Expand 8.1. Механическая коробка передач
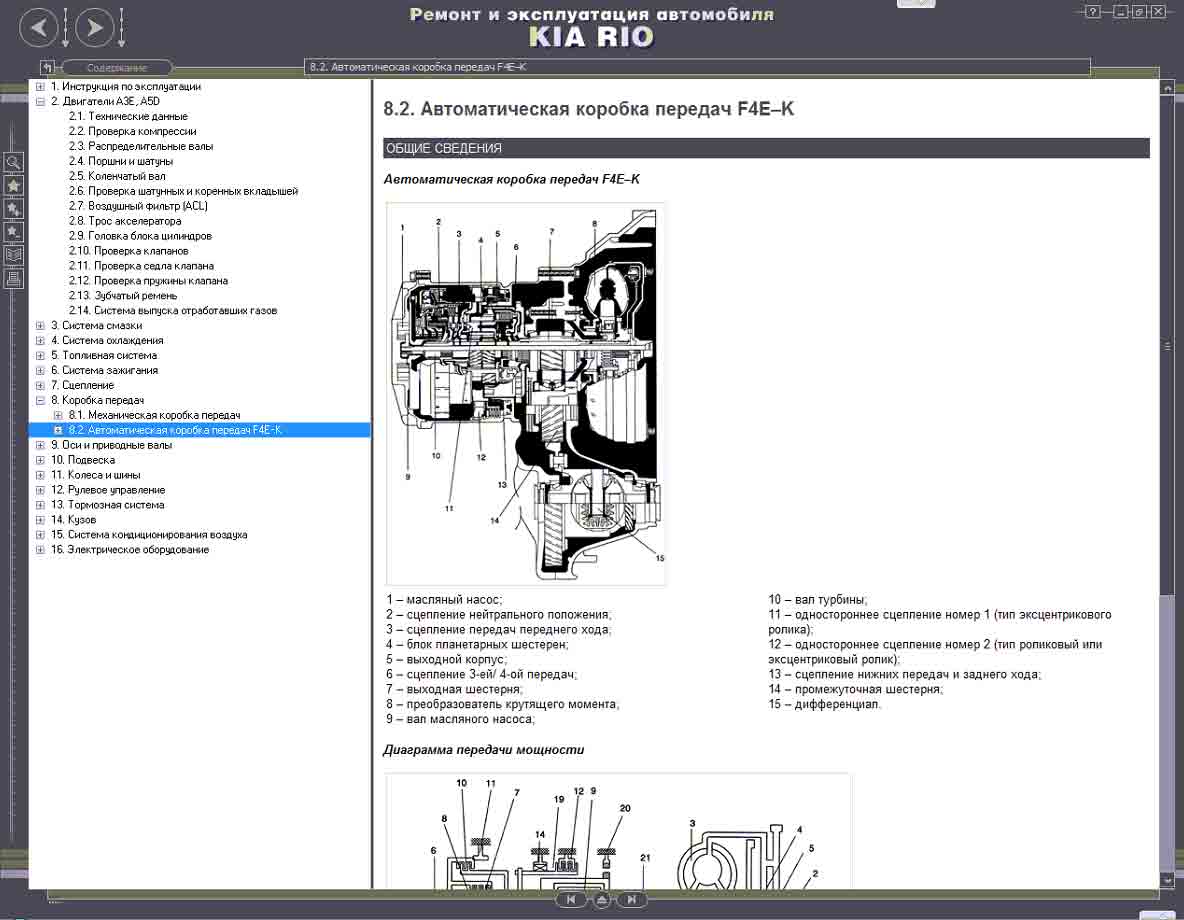This screenshot has height=920, width=1184. click(58, 416)
